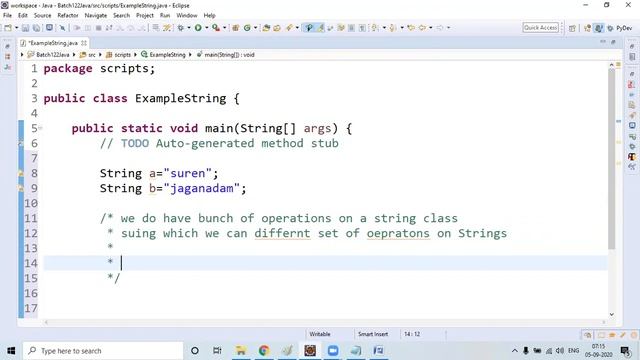Open the Source menu

point(42,15)
